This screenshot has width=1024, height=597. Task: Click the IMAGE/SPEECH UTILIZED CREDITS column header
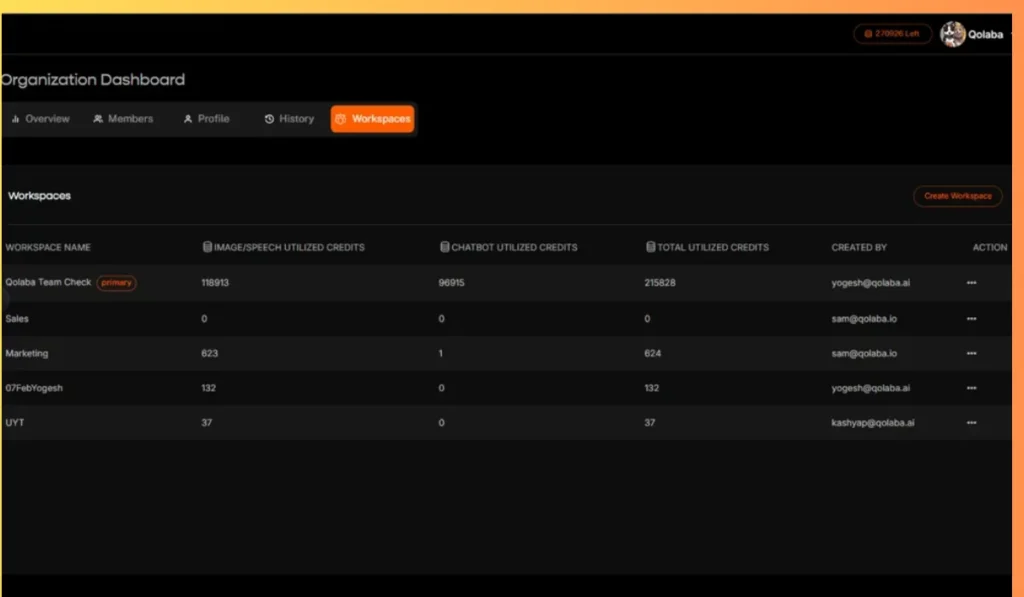283,248
